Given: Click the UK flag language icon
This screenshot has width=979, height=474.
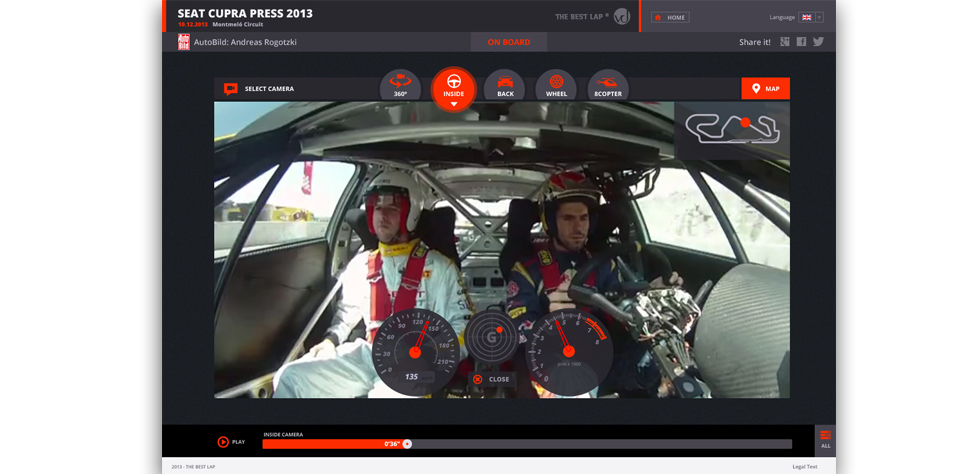Looking at the screenshot, I should point(807,17).
